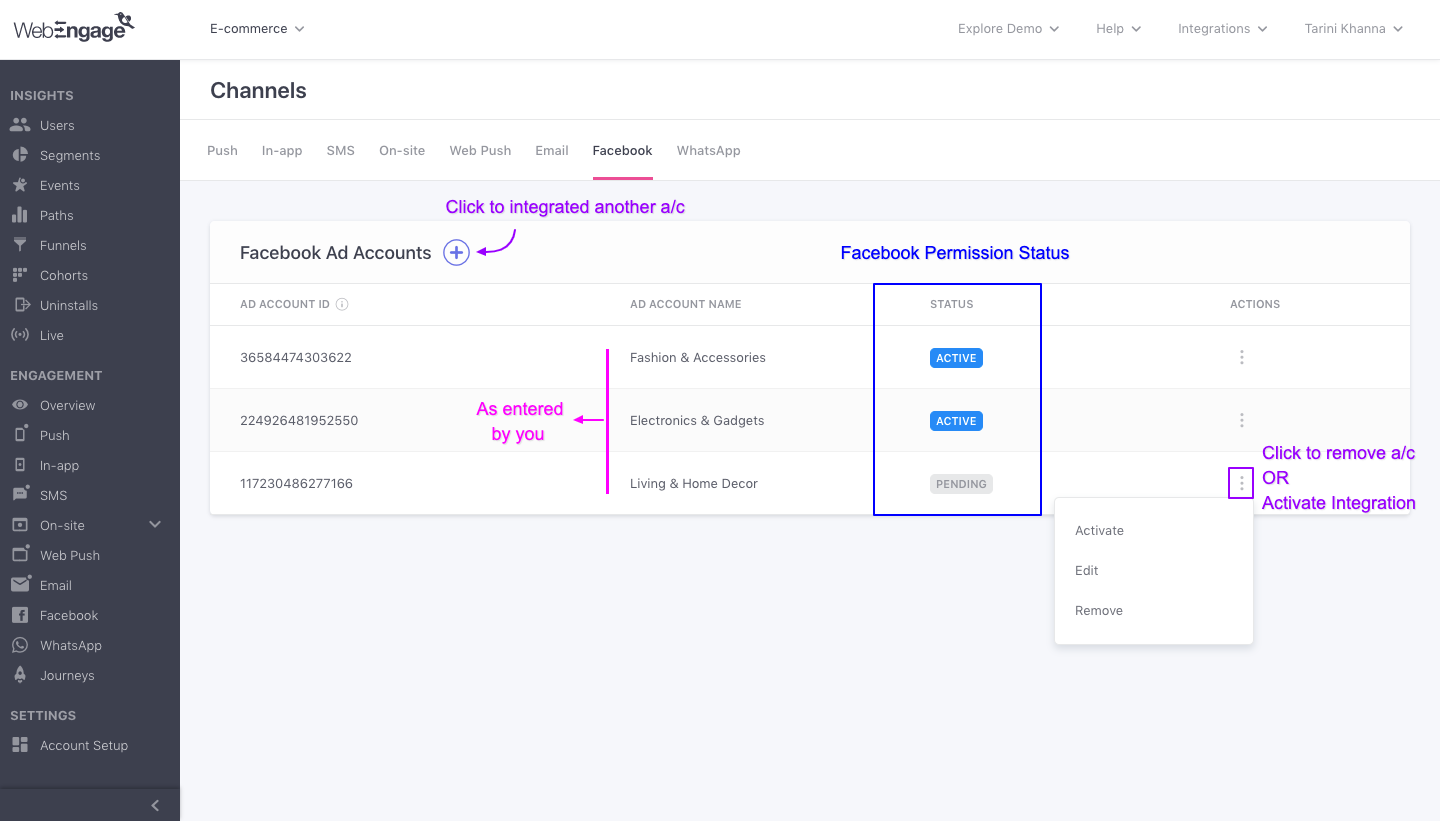Click the Journeys rocket icon
The width and height of the screenshot is (1440, 821).
tap(20, 675)
